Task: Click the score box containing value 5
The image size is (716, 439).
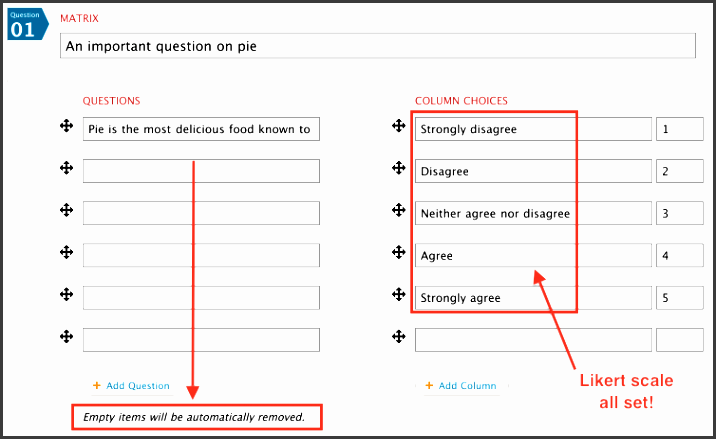Action: [680, 297]
